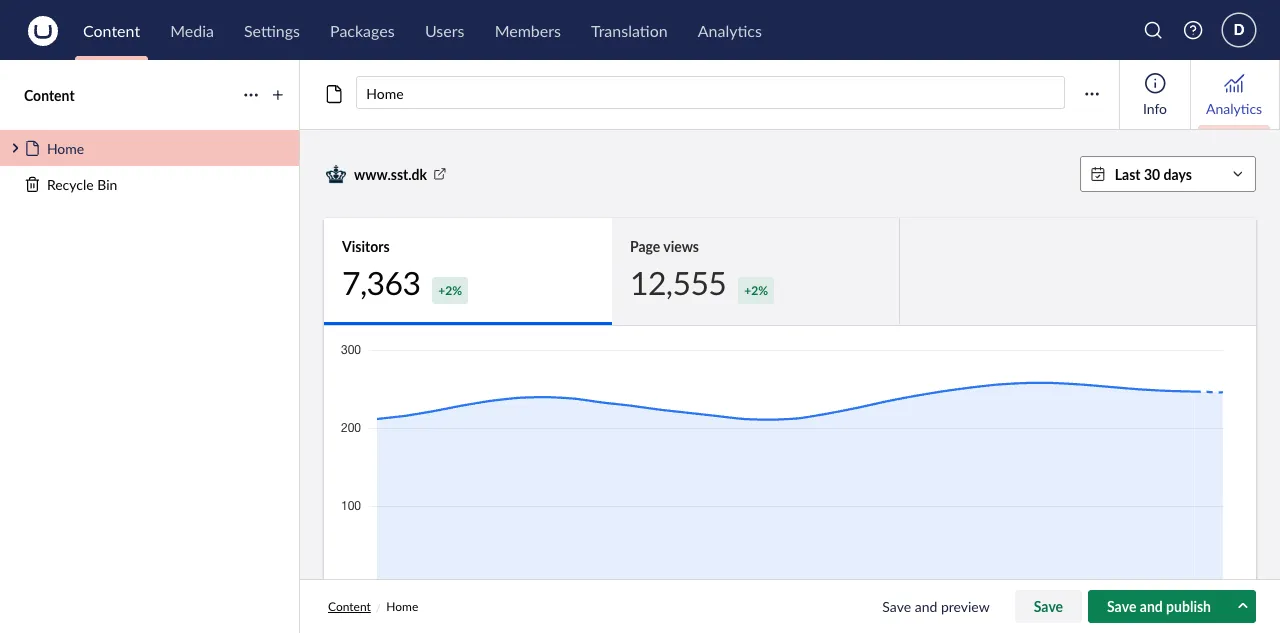Image resolution: width=1280 pixels, height=633 pixels.
Task: Switch to the Media section
Action: 192,31
